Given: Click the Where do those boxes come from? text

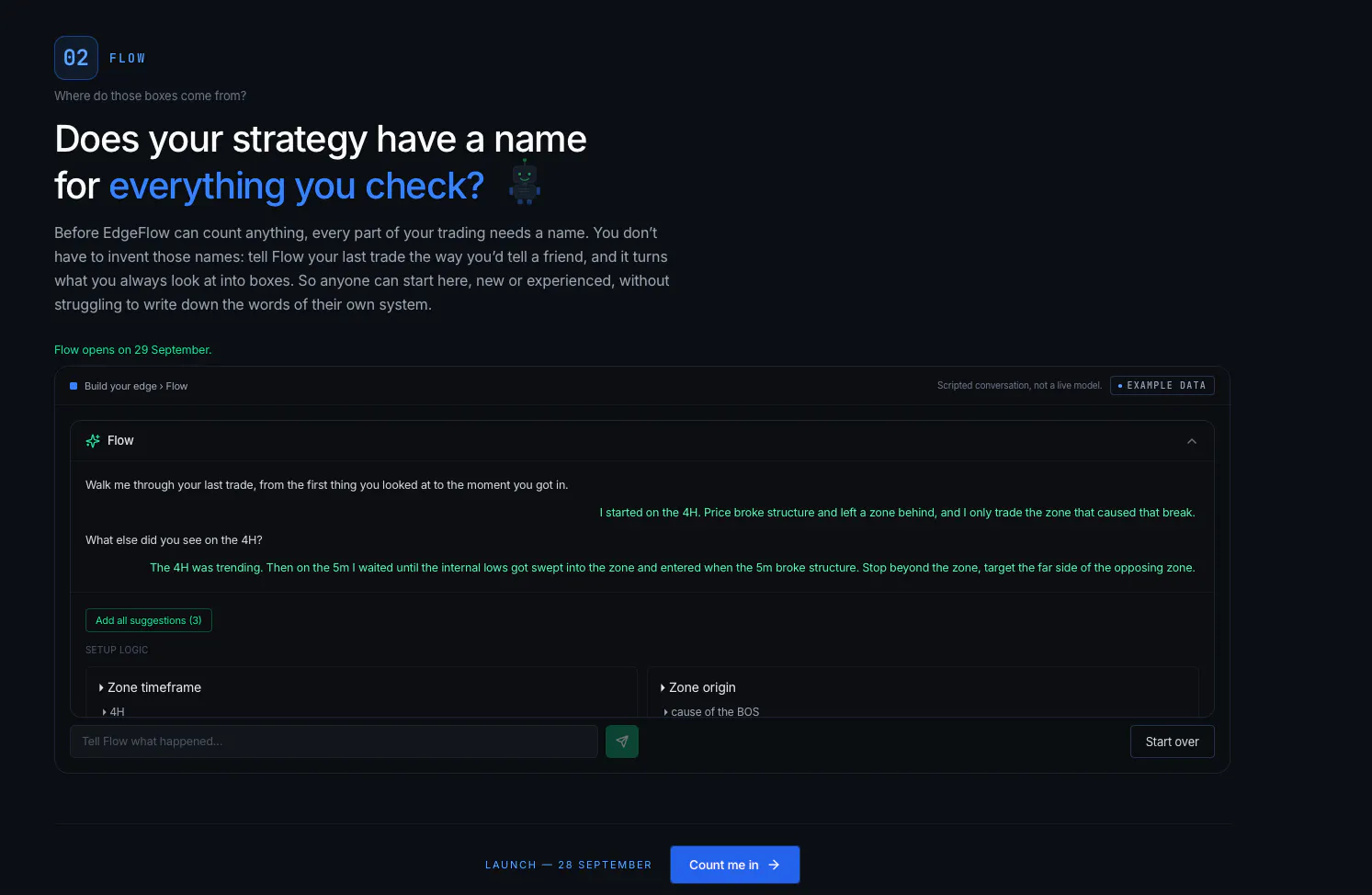Looking at the screenshot, I should (150, 96).
